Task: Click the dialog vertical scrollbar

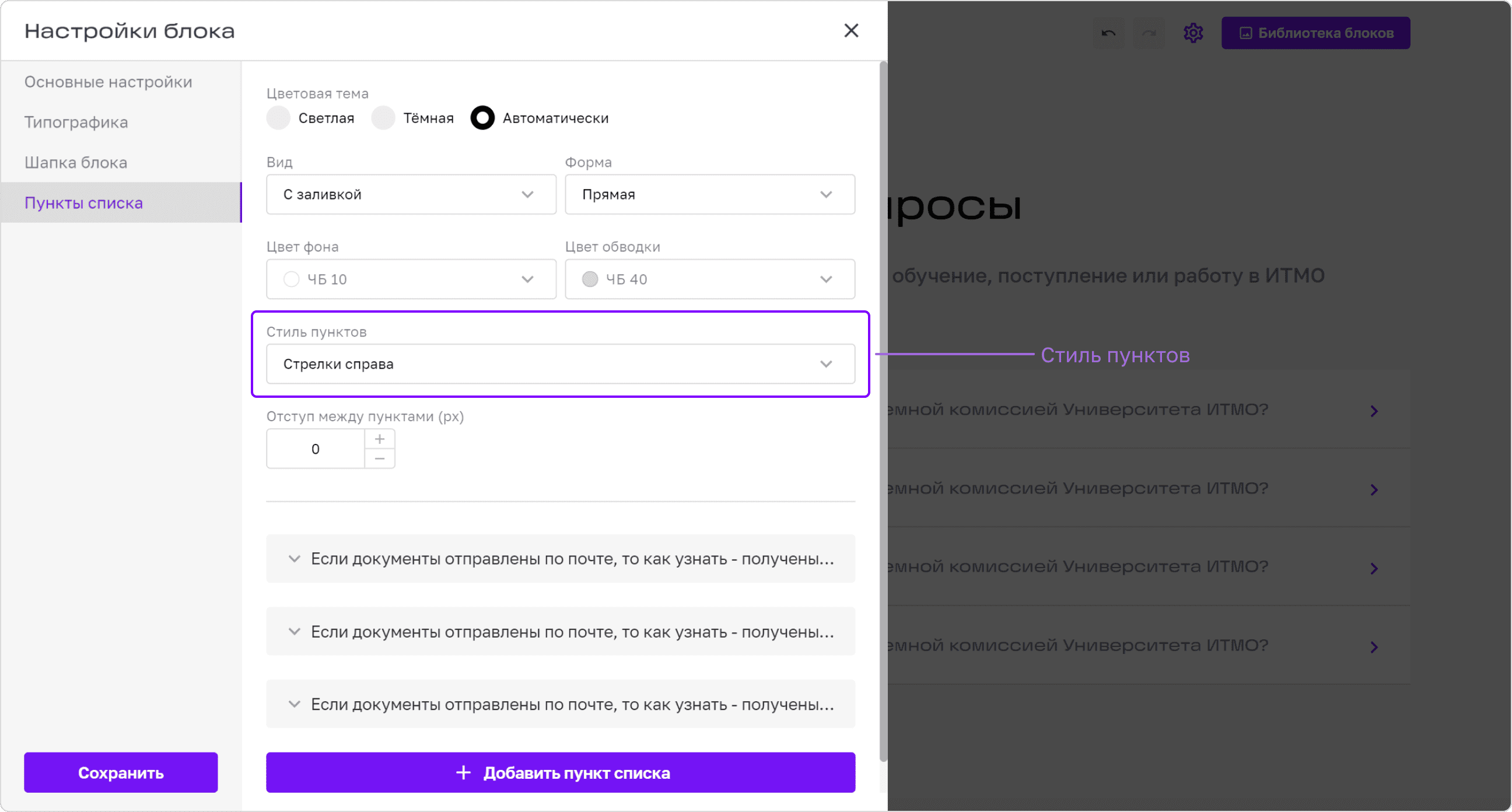Action: [x=883, y=411]
